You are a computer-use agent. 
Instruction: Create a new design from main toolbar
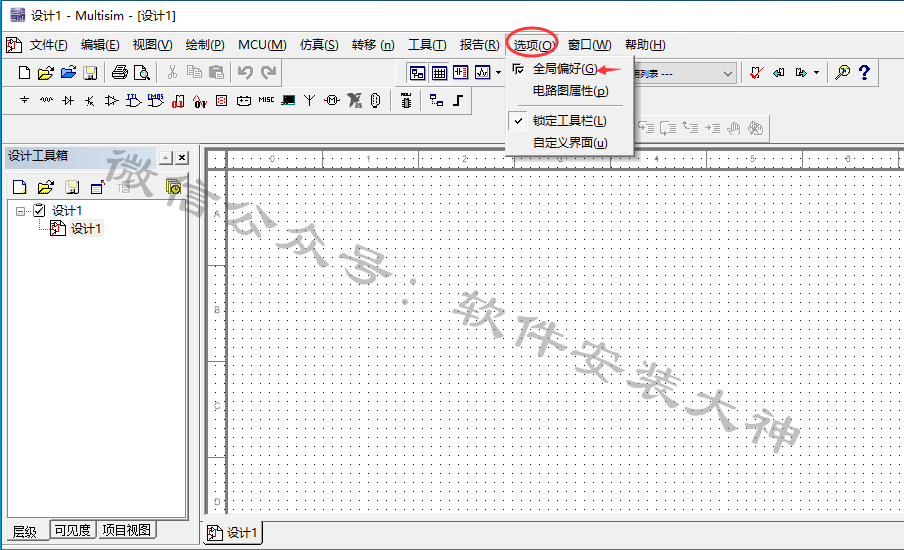[x=24, y=73]
